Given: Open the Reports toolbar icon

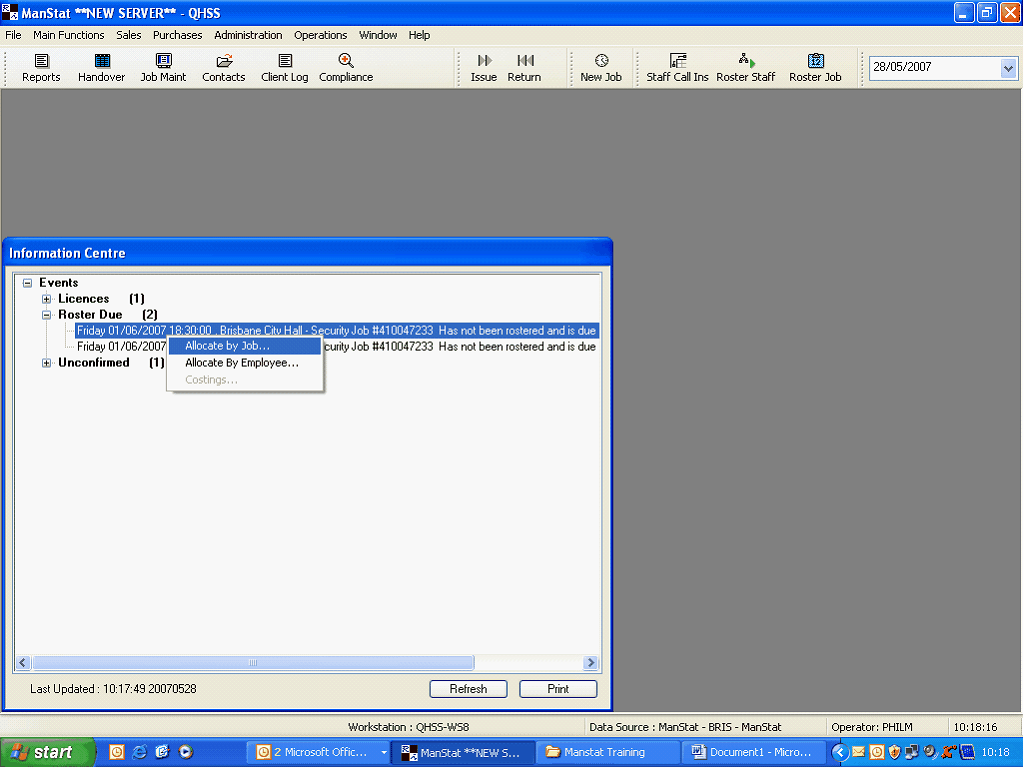Looking at the screenshot, I should (41, 62).
